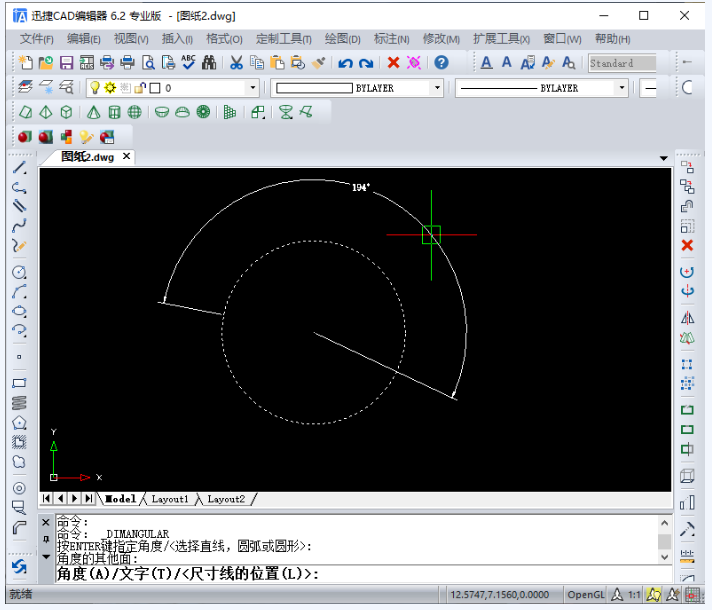
Task: Click the OpenGL status bar button
Action: (x=586, y=595)
